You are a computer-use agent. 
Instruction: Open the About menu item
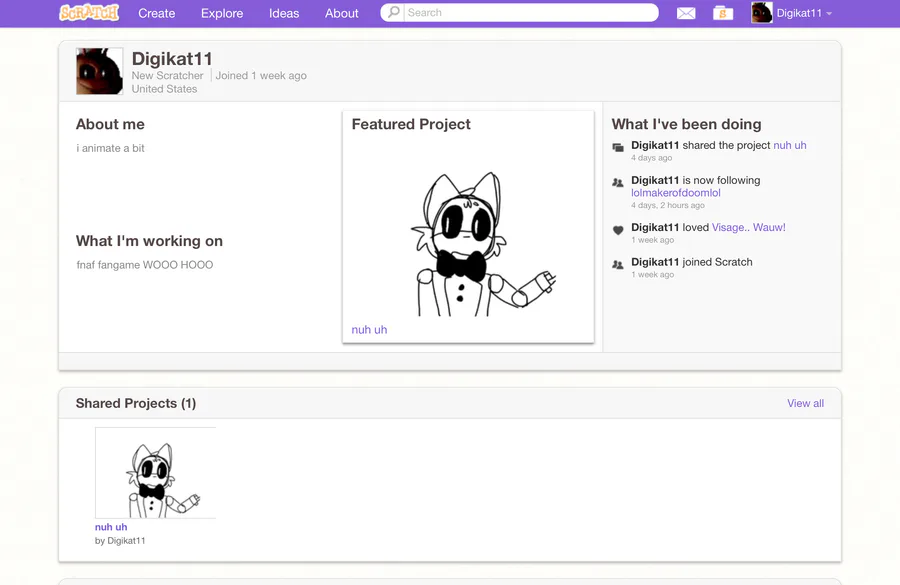(x=342, y=13)
